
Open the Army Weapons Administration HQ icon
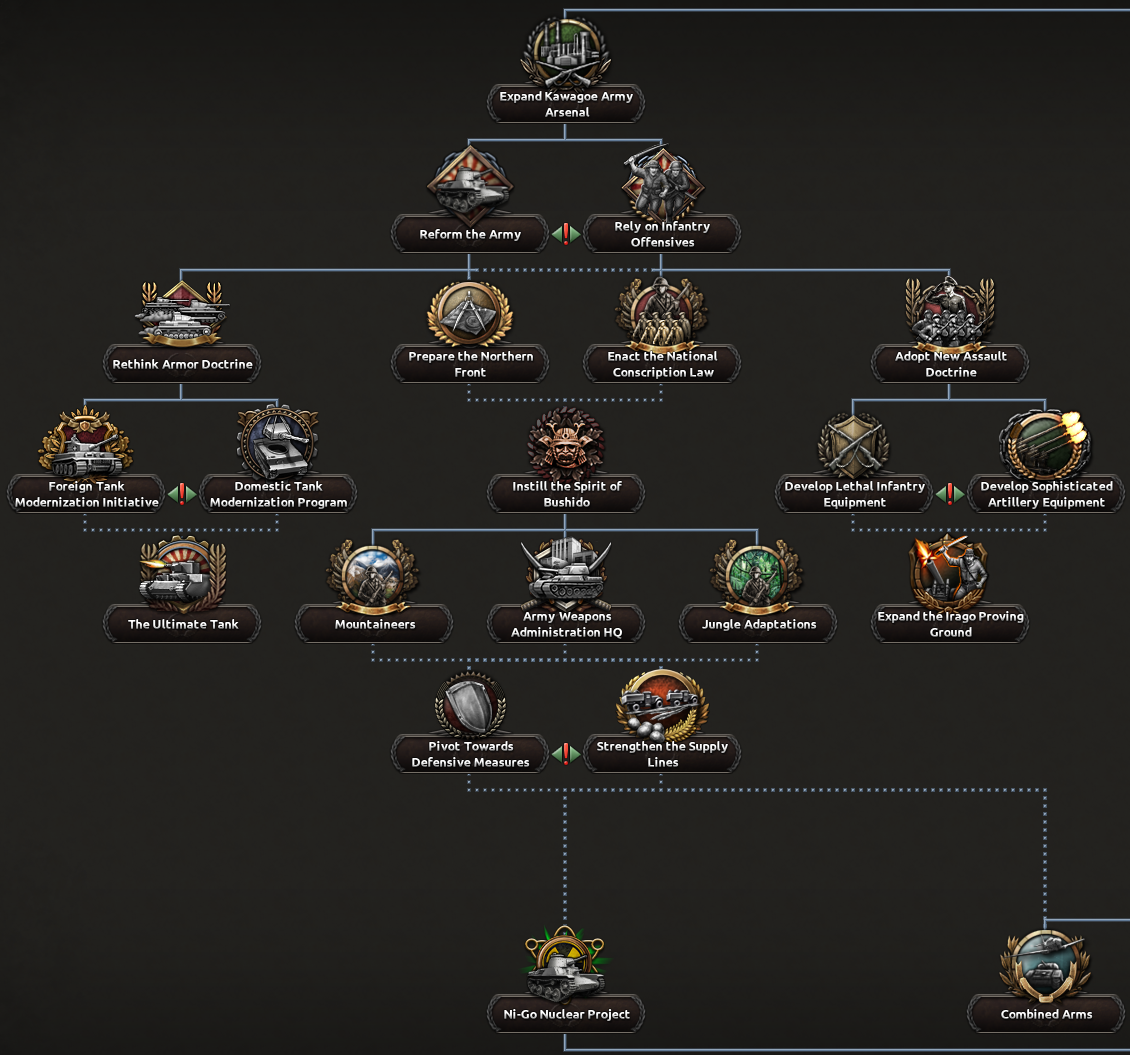[x=566, y=573]
